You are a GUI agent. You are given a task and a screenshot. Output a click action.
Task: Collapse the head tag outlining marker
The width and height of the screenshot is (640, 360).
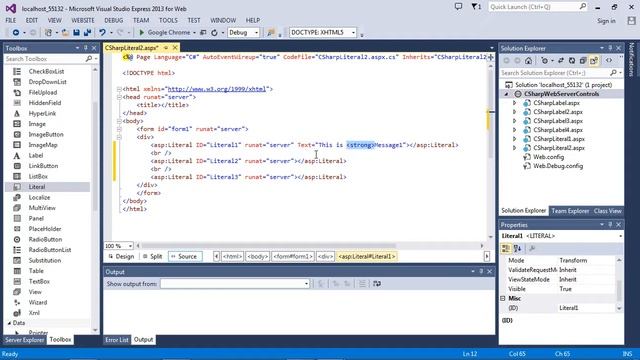click(119, 97)
